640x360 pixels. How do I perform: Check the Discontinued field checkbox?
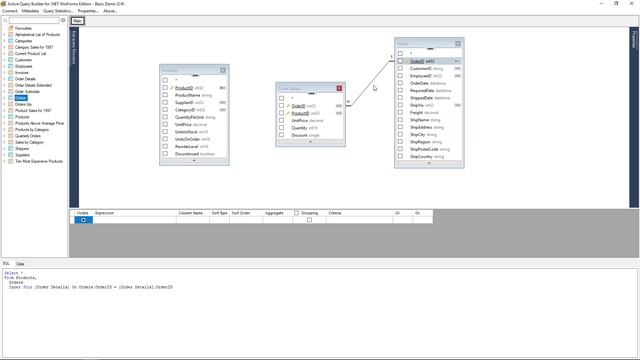tap(165, 154)
